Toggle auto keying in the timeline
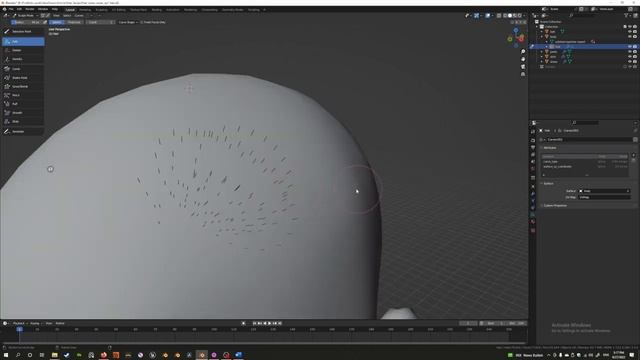Viewport: 640px width, 360px height. [244, 323]
